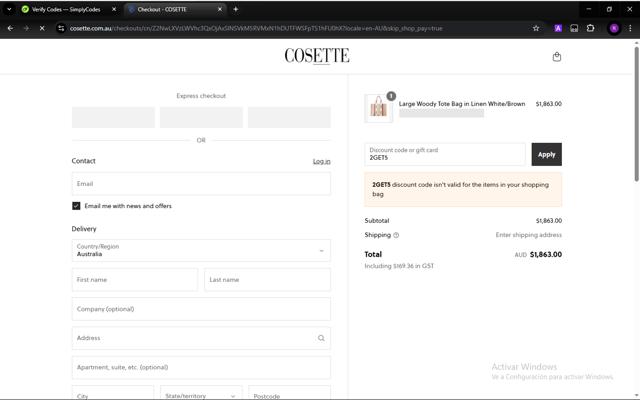Click the Total AUD $1,863.00 amount

[538, 254]
